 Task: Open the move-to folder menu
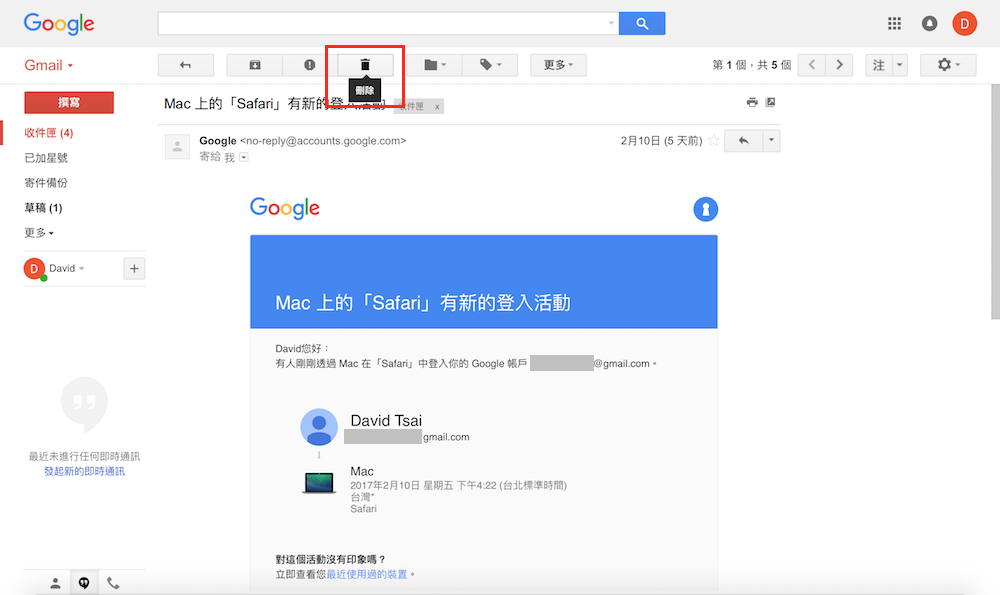(434, 65)
